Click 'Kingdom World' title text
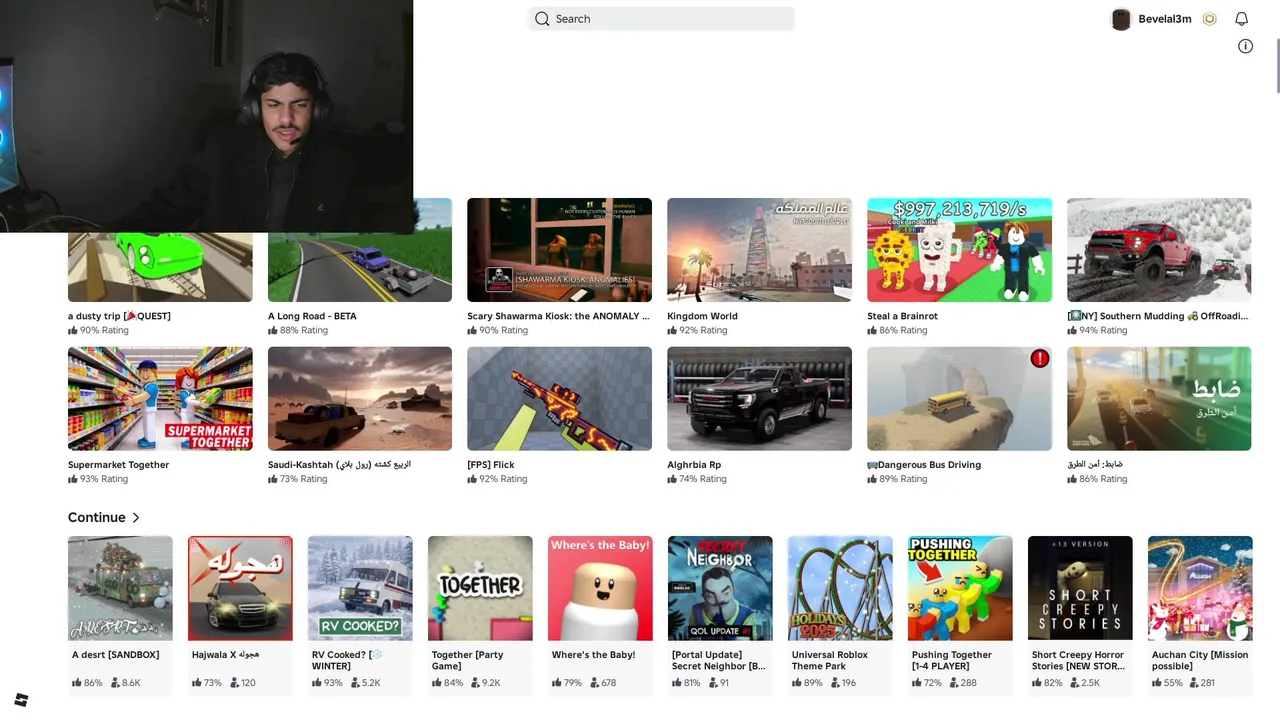 pos(702,316)
